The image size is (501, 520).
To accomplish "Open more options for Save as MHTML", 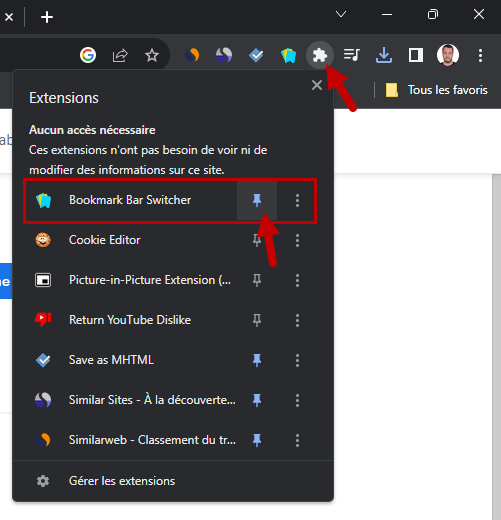I will pos(297,360).
